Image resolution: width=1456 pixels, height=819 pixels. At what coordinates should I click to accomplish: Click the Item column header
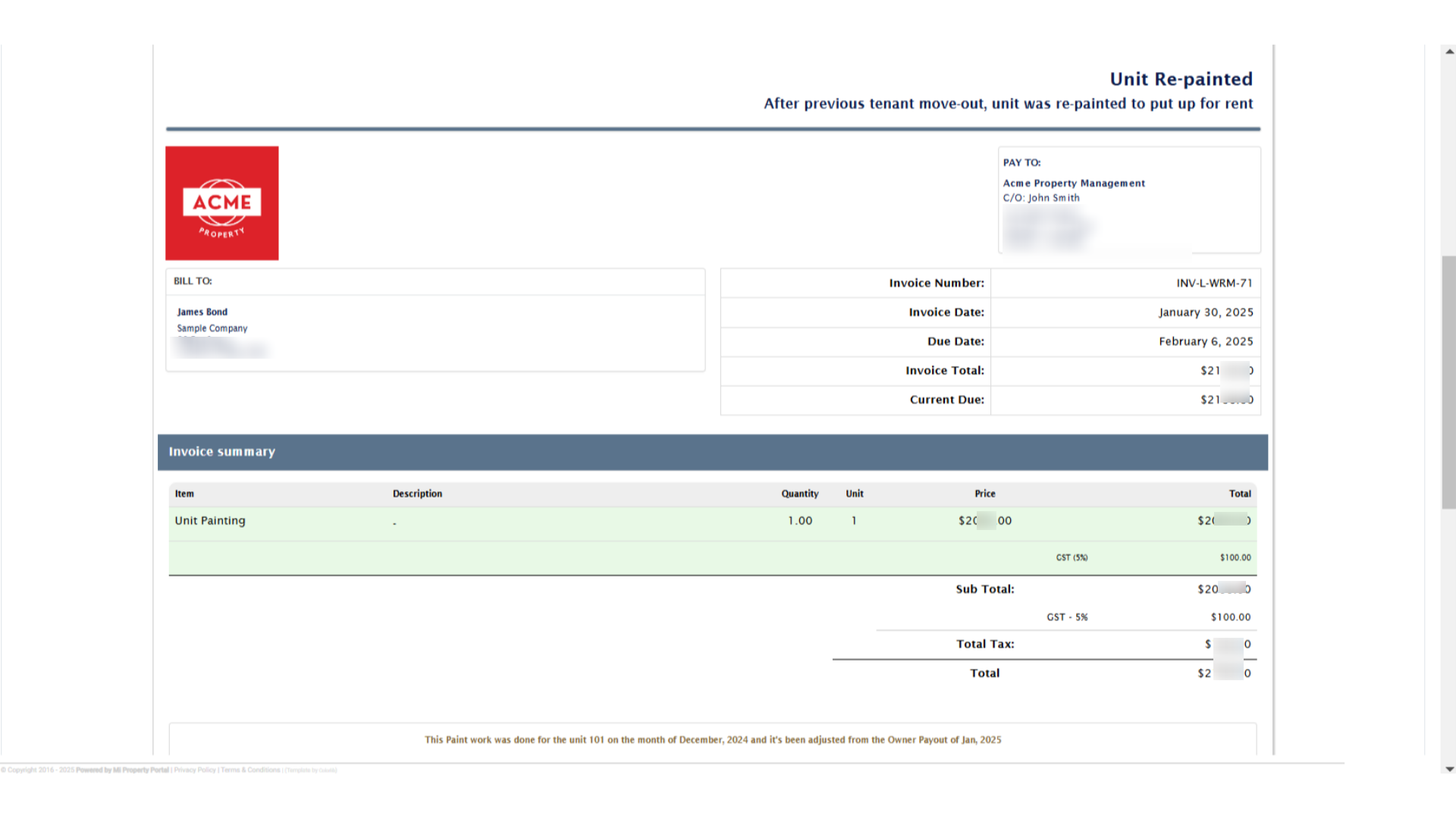184,493
